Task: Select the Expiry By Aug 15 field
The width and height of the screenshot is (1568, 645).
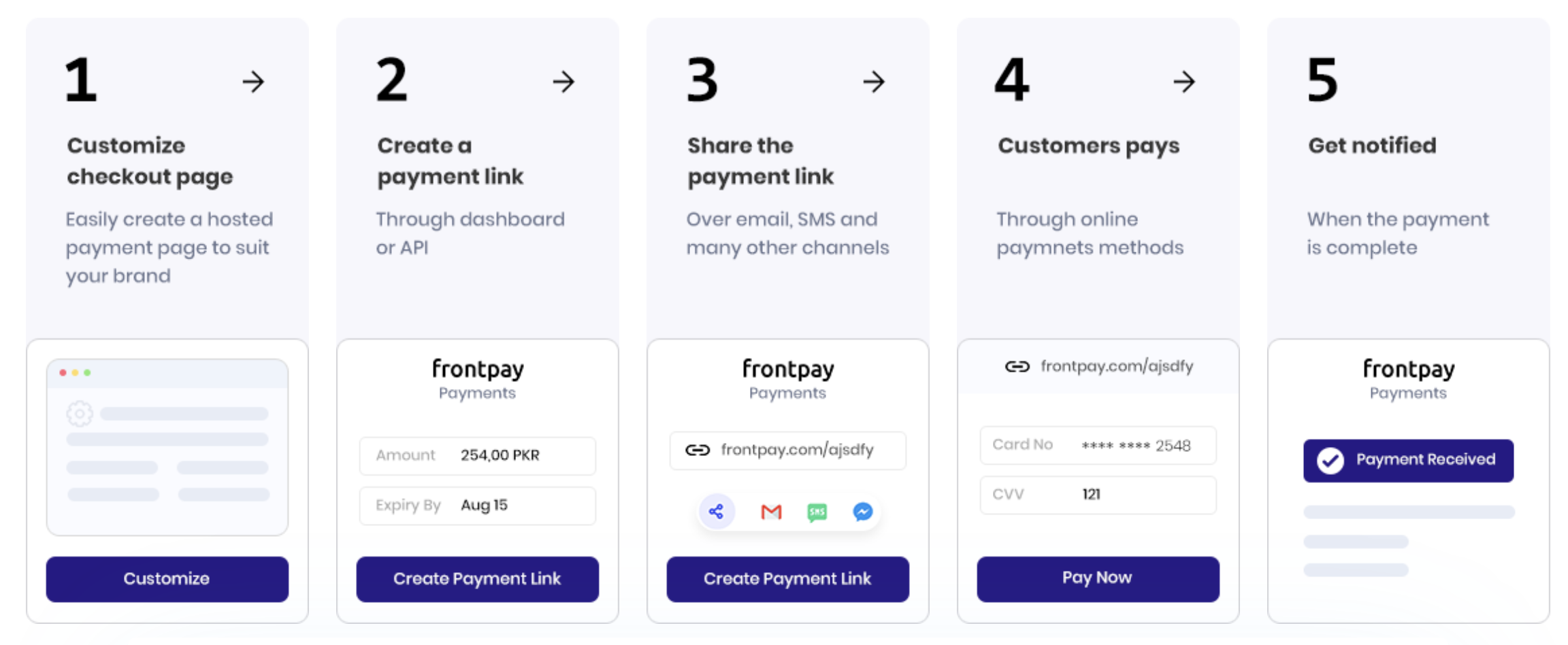Action: pyautogui.click(x=478, y=506)
